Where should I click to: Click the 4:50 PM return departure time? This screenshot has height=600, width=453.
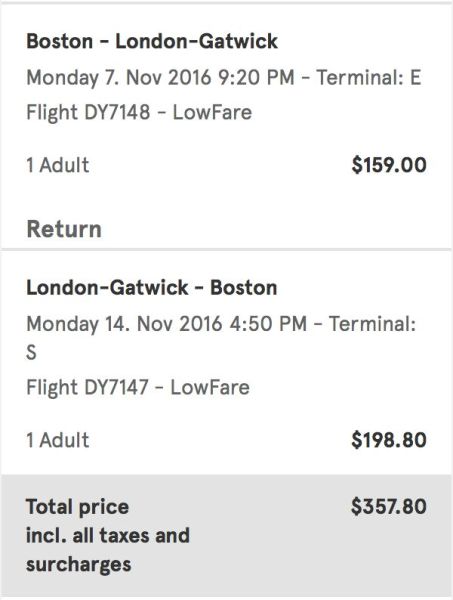click(x=268, y=324)
